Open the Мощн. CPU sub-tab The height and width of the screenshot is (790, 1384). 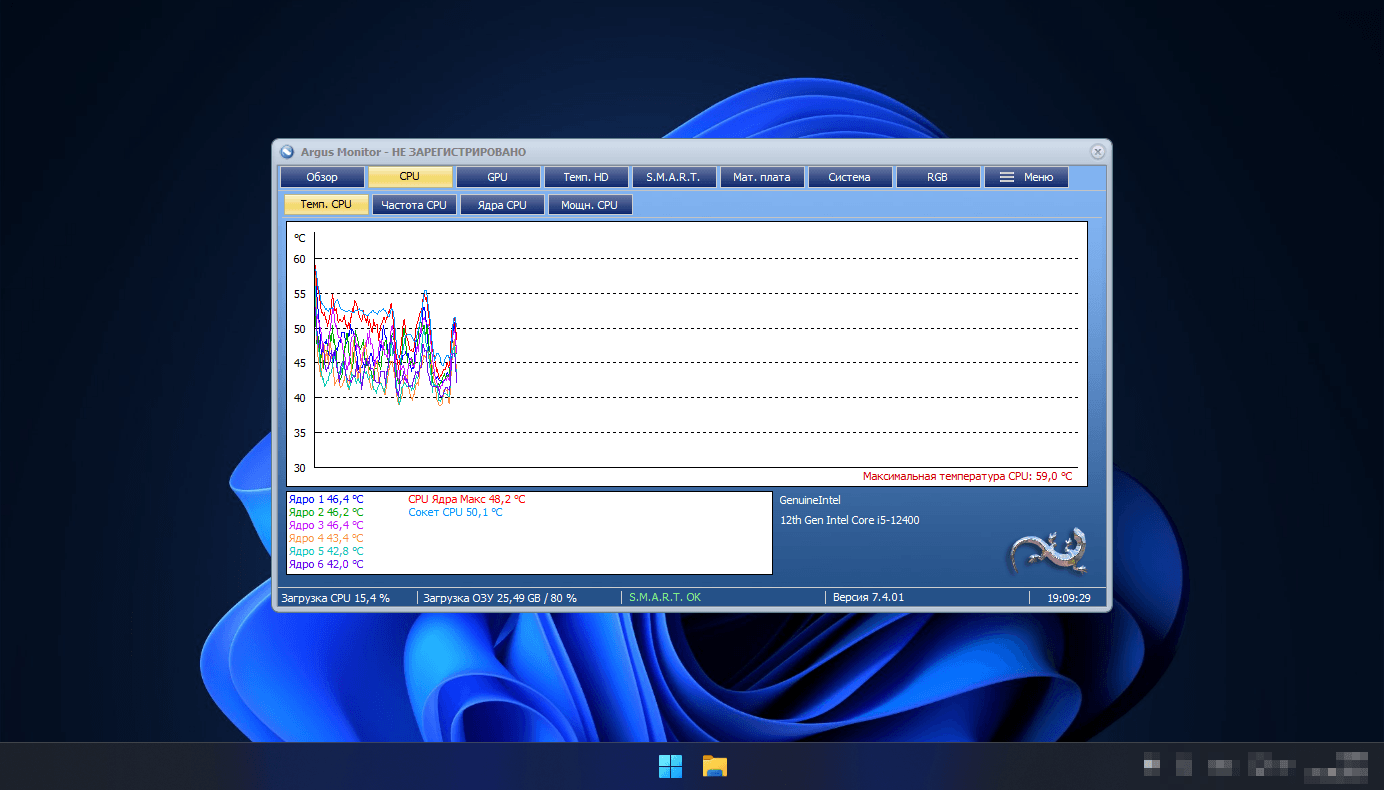[590, 205]
